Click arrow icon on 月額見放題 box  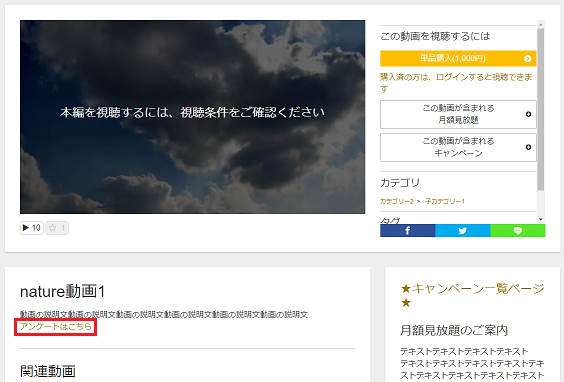pos(528,114)
